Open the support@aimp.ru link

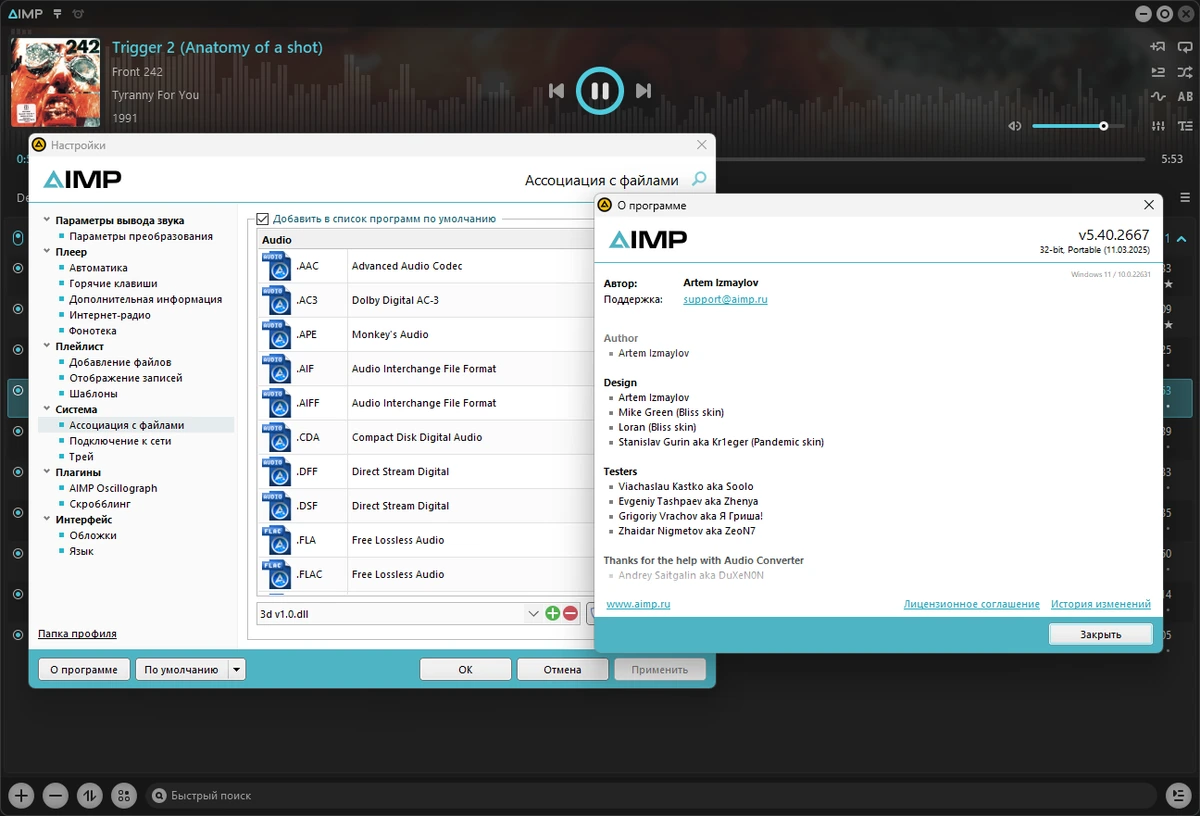725,299
